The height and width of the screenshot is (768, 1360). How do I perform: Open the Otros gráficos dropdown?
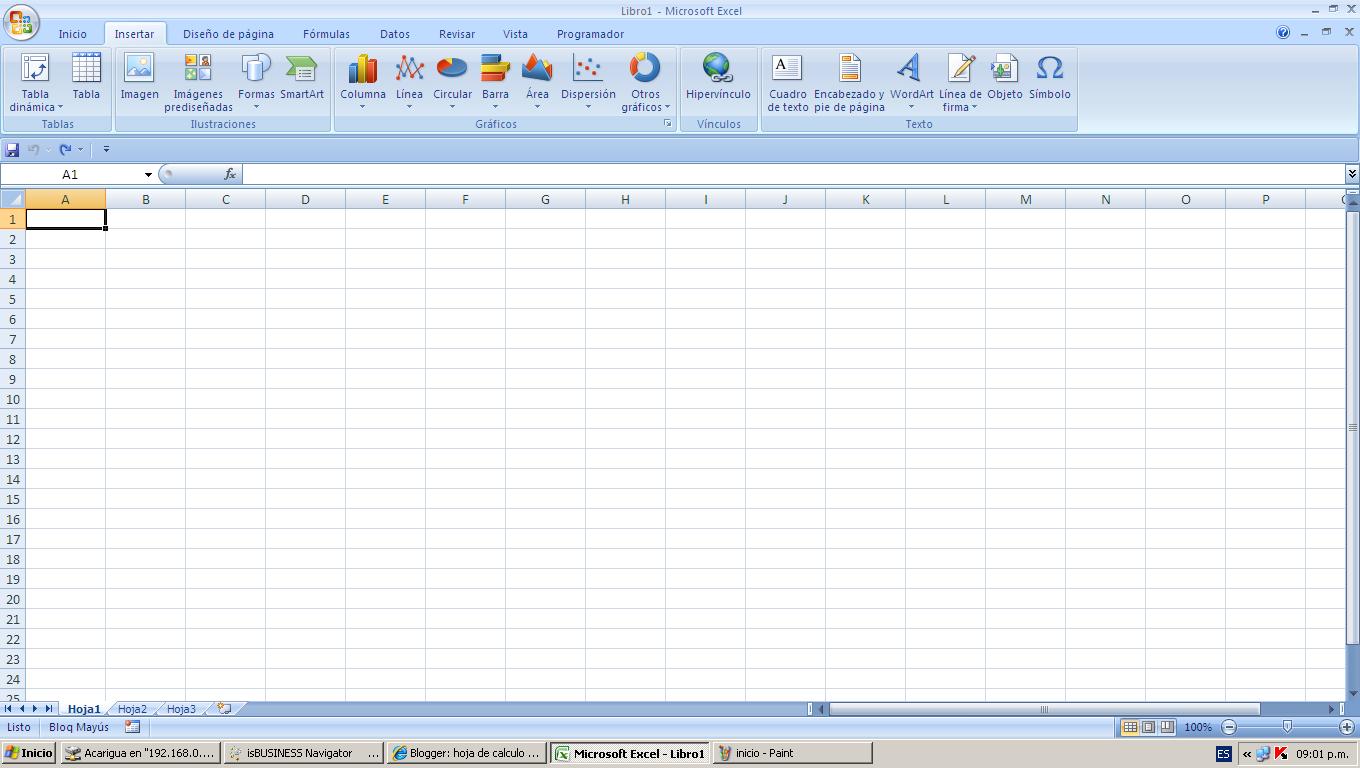[x=645, y=82]
